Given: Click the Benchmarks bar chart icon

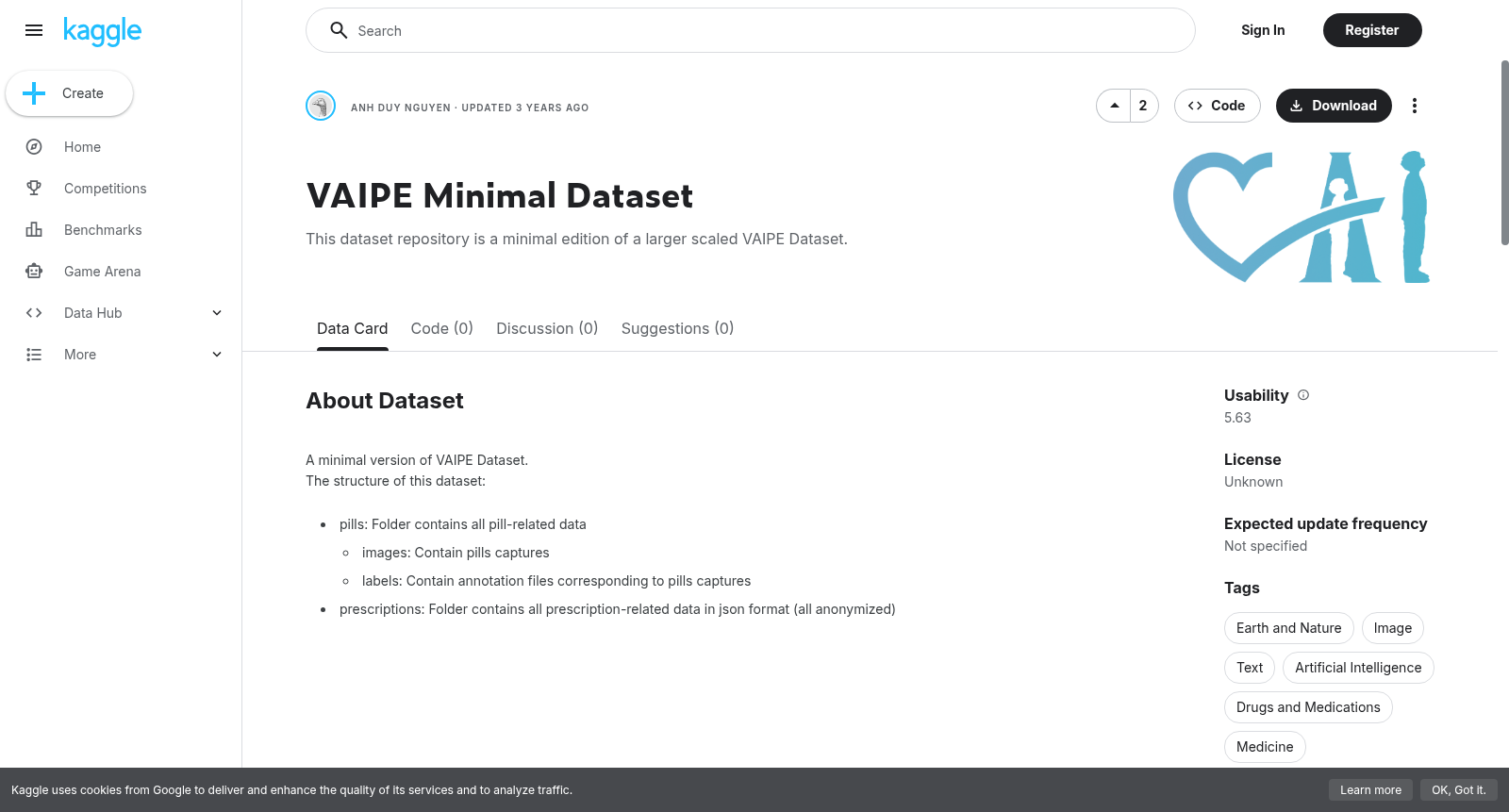Looking at the screenshot, I should coord(34,230).
